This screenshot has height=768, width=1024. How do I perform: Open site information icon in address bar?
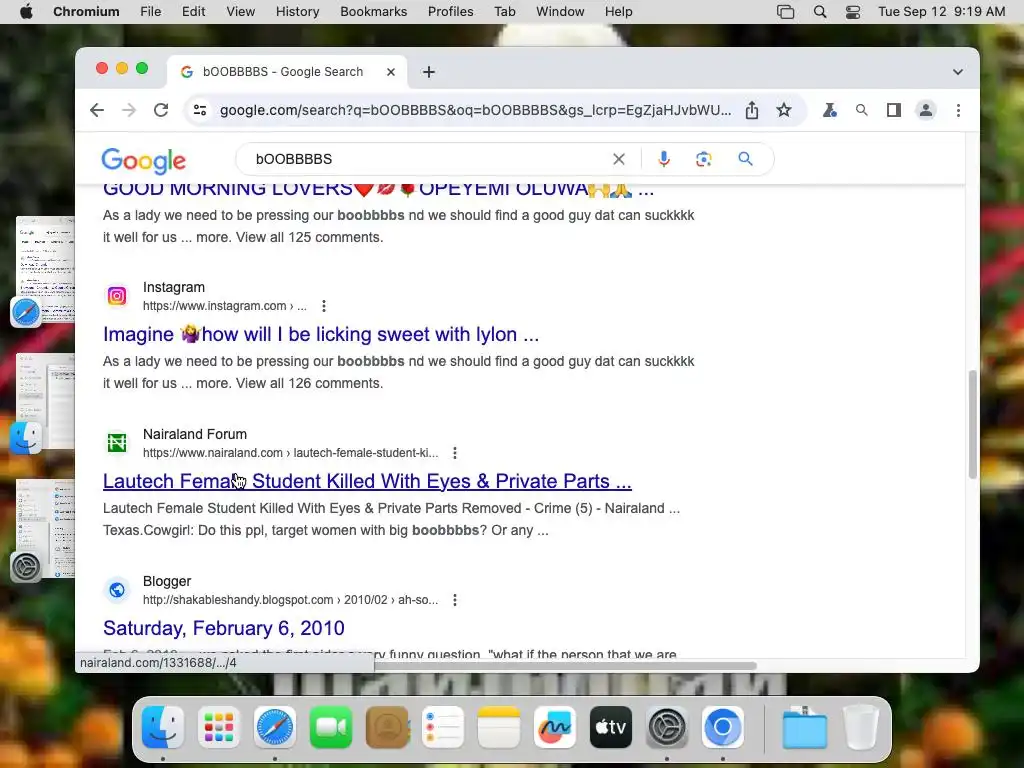click(200, 110)
